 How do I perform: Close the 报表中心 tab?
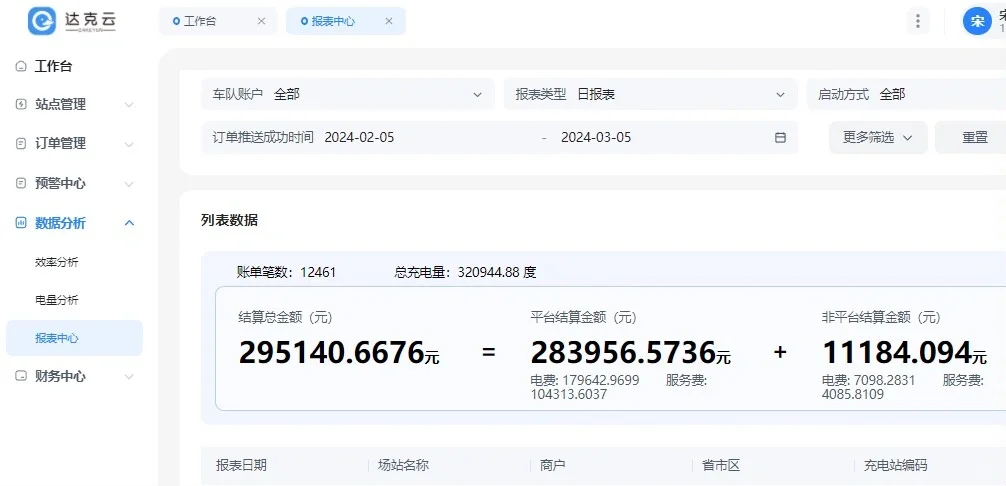click(x=389, y=21)
